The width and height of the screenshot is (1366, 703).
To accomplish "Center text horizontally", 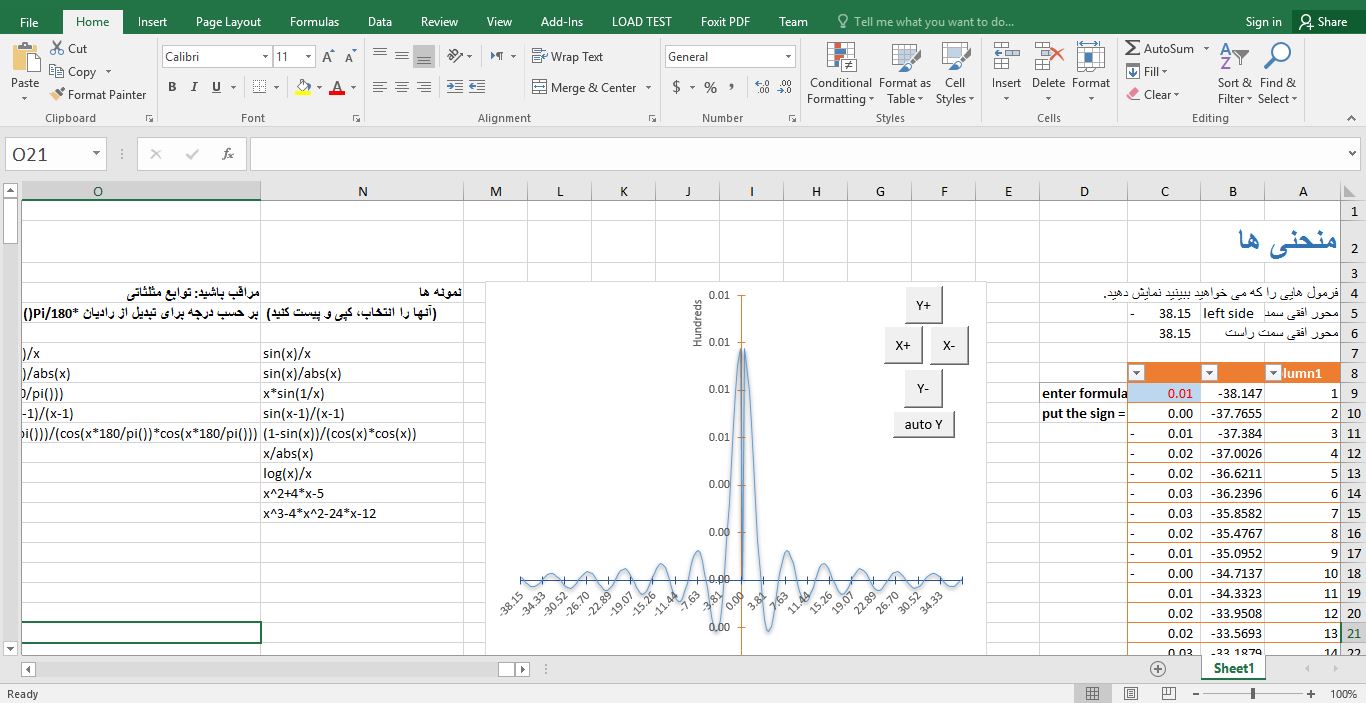I will [x=402, y=87].
